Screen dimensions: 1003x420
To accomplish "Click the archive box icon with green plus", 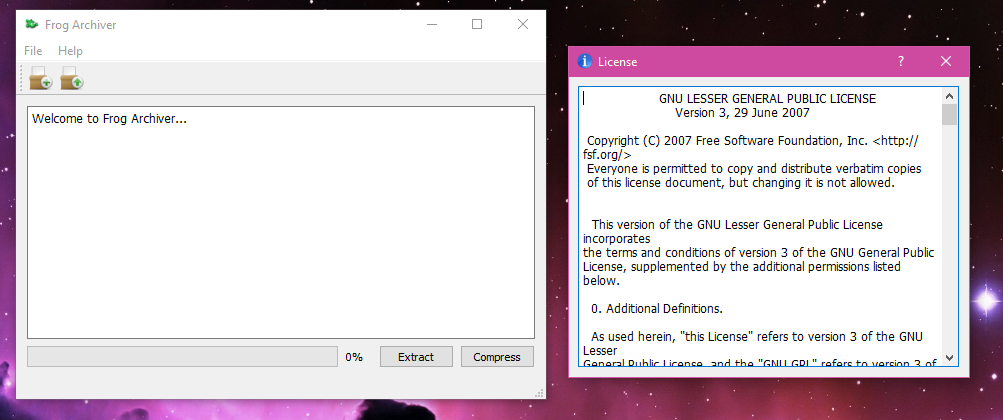I will coord(40,77).
